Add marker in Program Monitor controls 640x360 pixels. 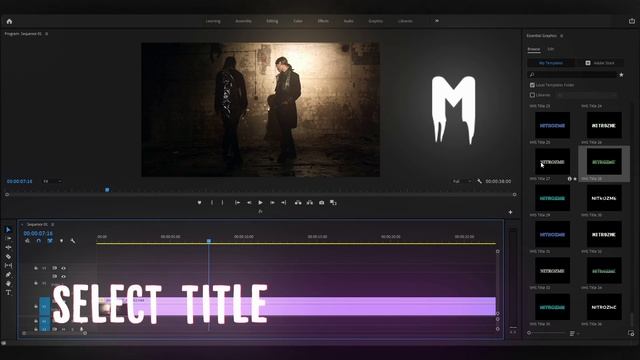199,202
